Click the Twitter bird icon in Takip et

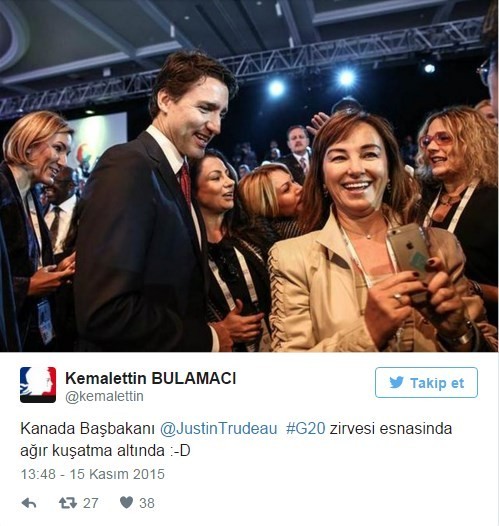(397, 382)
